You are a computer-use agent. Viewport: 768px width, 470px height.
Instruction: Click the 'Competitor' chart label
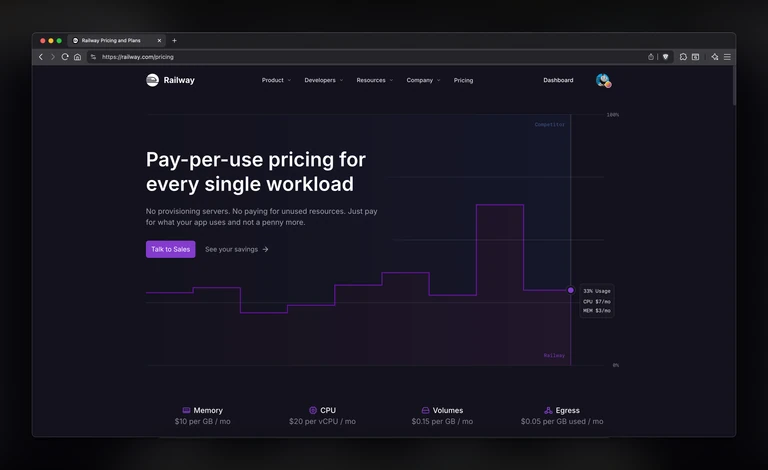coord(550,125)
